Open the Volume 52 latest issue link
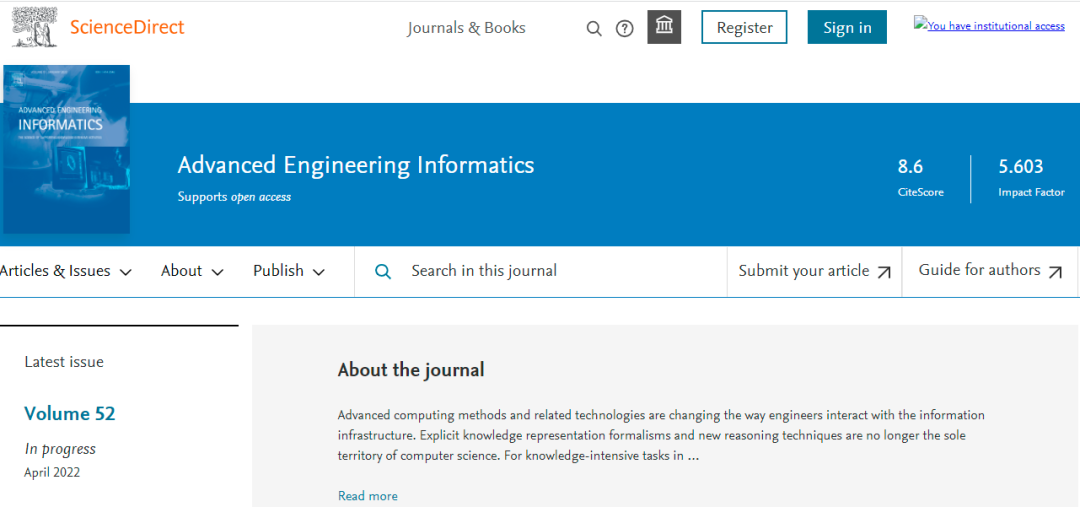The height and width of the screenshot is (507, 1080). (70, 413)
